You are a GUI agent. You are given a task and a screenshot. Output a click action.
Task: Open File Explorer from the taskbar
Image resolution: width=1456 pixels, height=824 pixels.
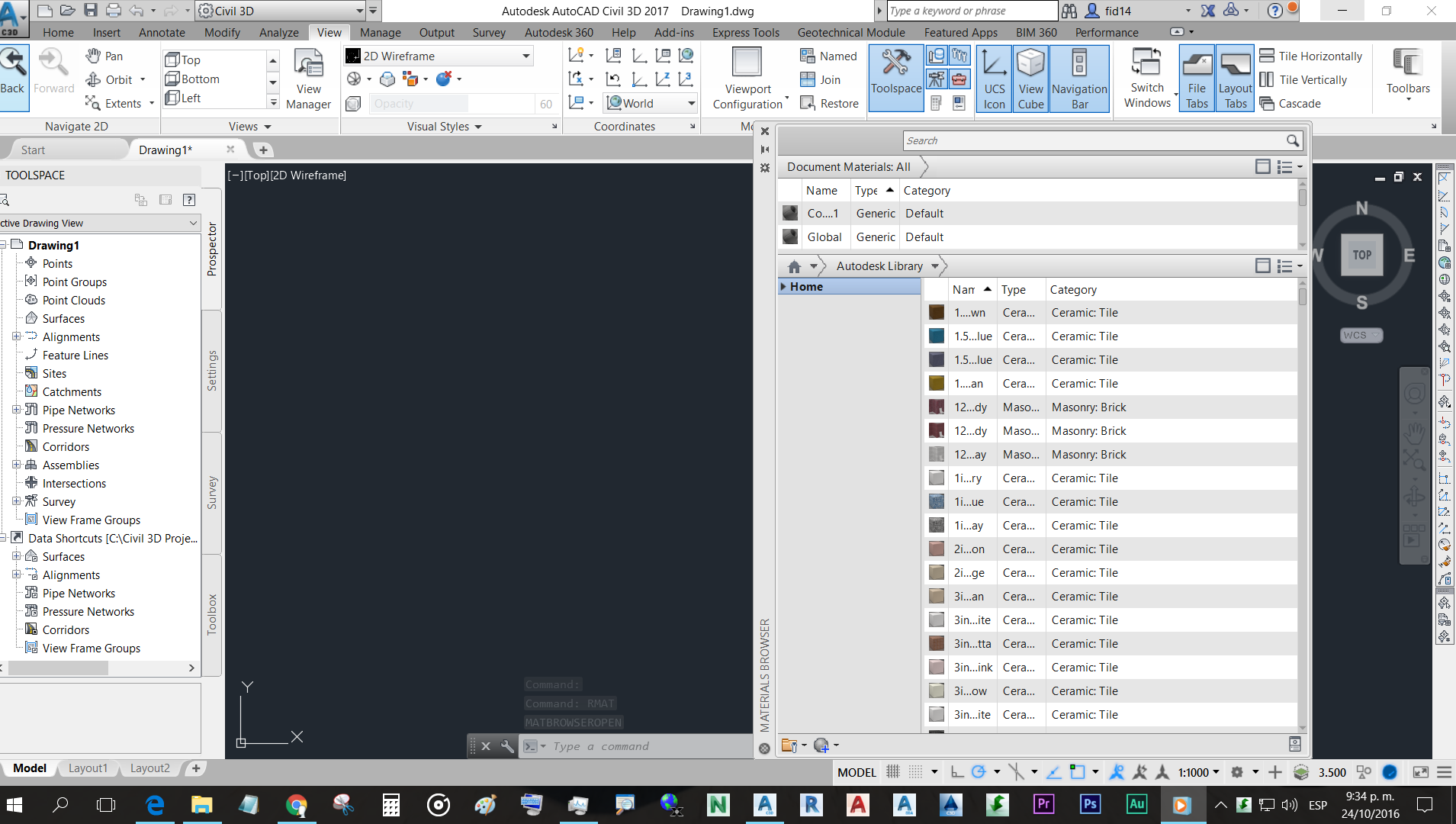[x=201, y=805]
